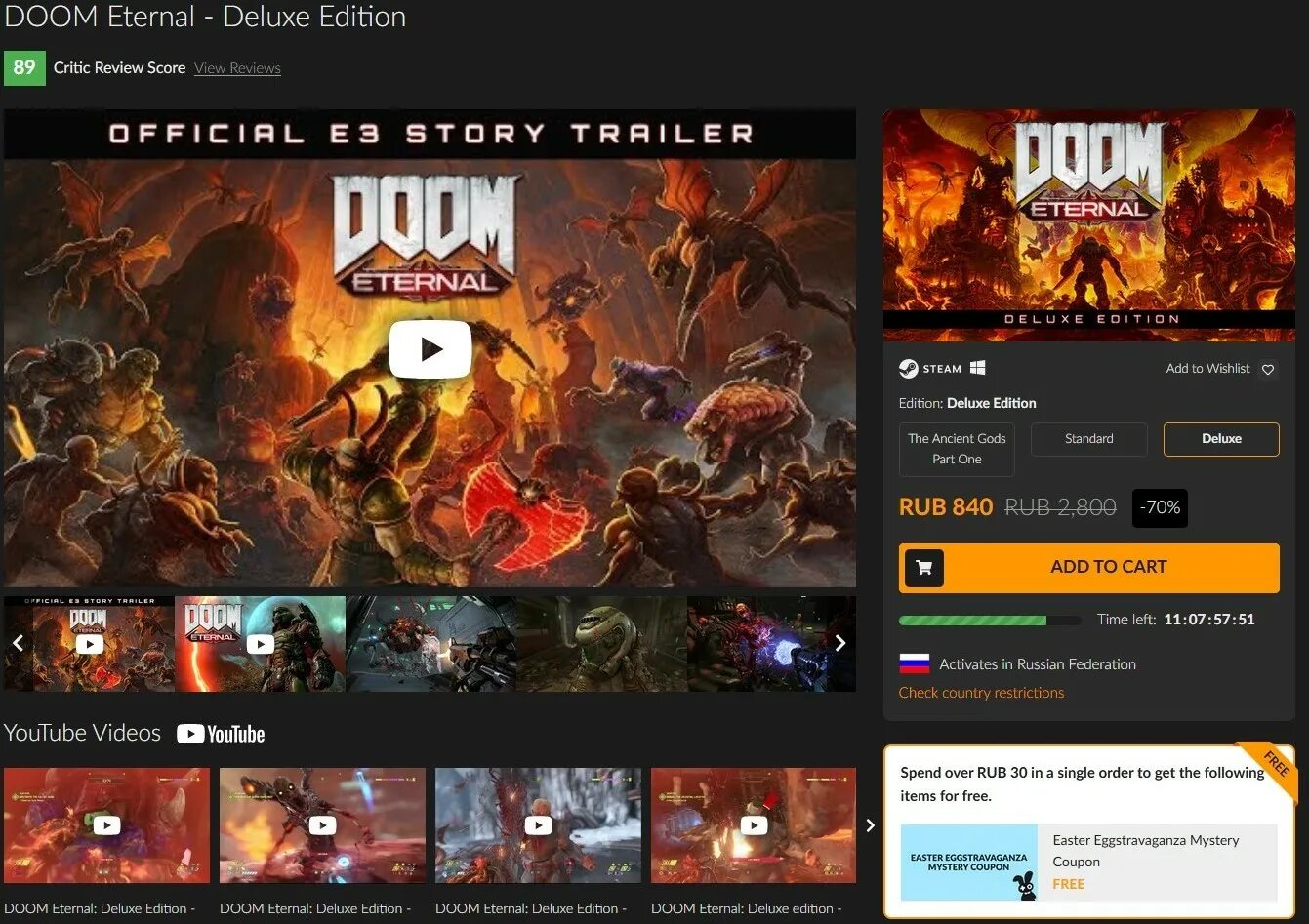
Task: Open Check country restrictions link
Action: point(981,693)
